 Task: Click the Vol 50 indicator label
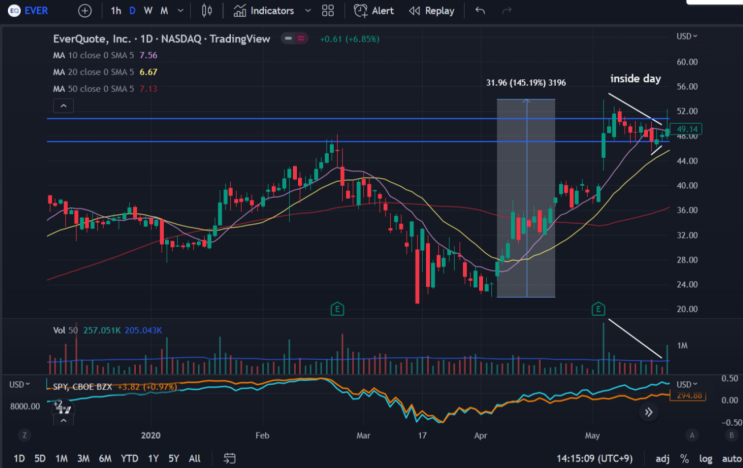65,330
